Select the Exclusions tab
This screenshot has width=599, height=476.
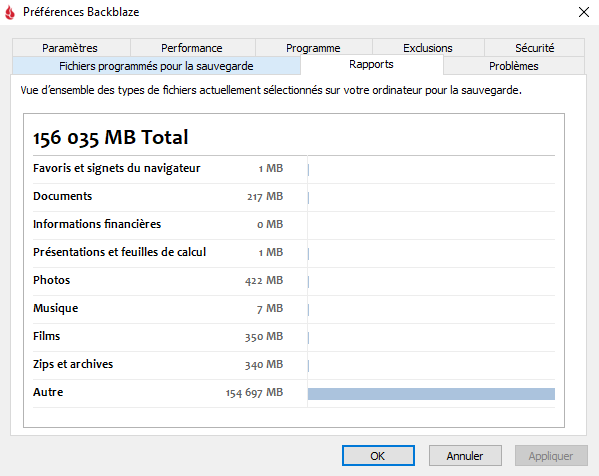coord(428,48)
